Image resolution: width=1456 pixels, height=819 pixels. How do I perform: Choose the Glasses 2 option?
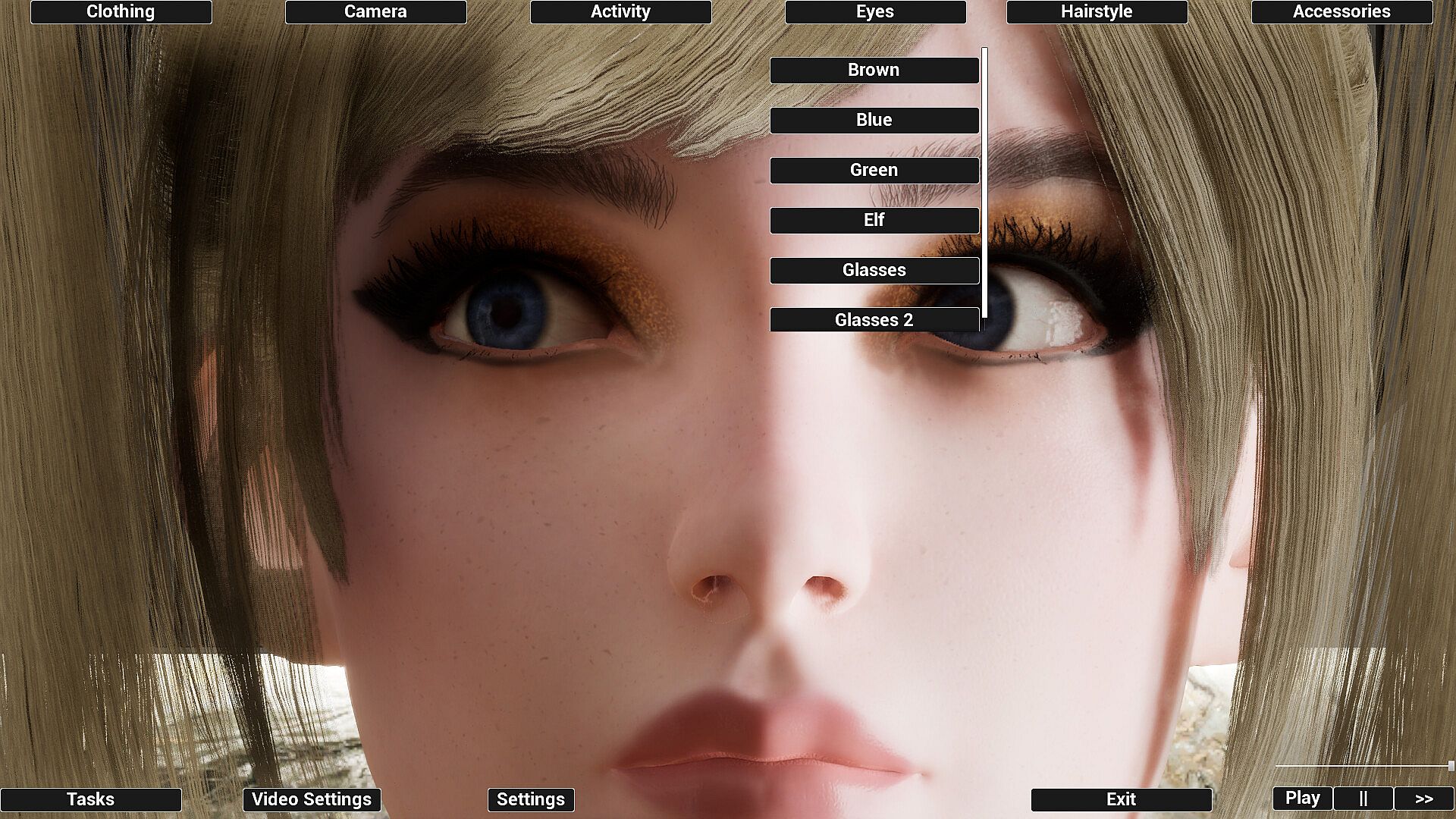pyautogui.click(x=874, y=320)
